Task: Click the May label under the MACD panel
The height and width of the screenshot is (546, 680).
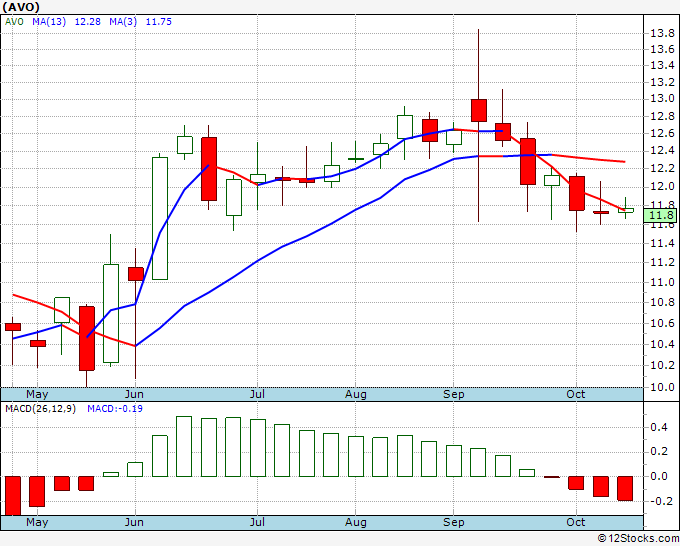Action: (x=37, y=522)
